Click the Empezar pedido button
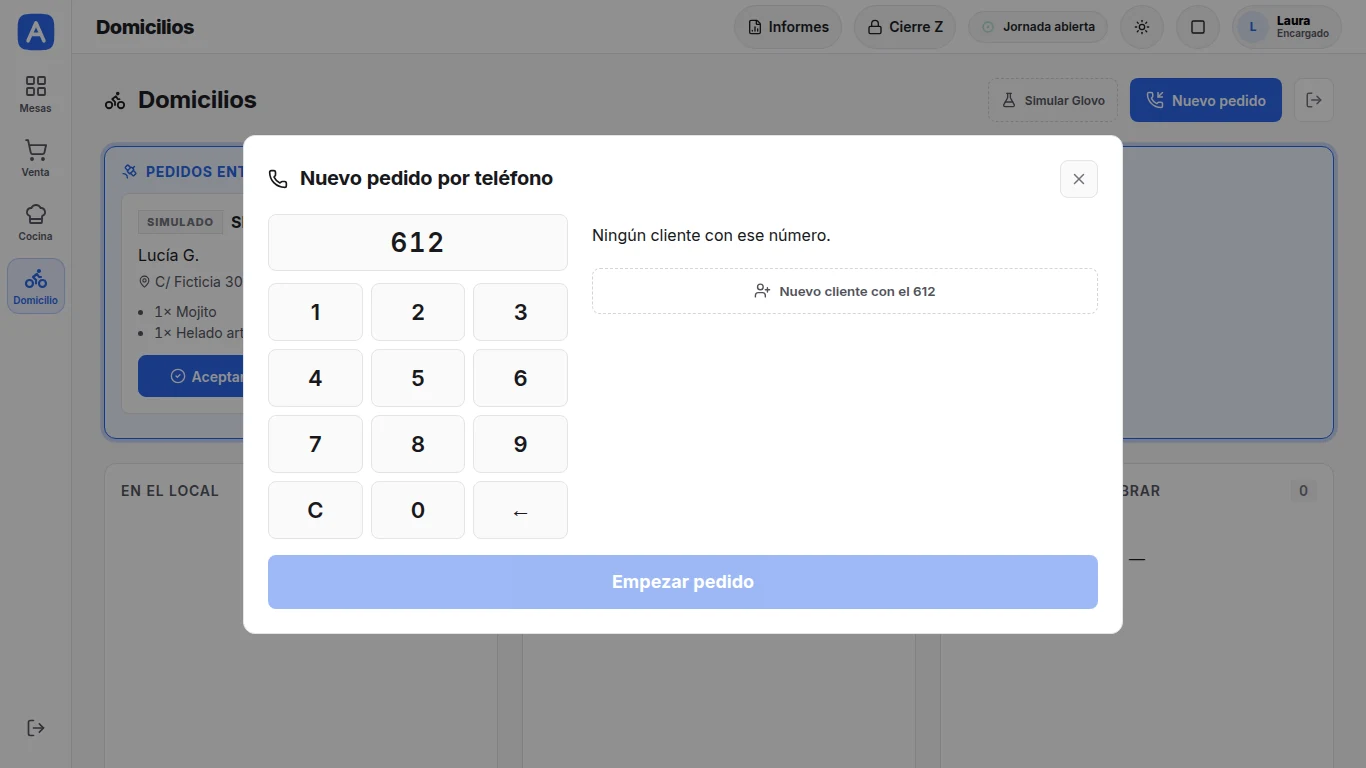Image resolution: width=1366 pixels, height=768 pixels. tap(683, 582)
